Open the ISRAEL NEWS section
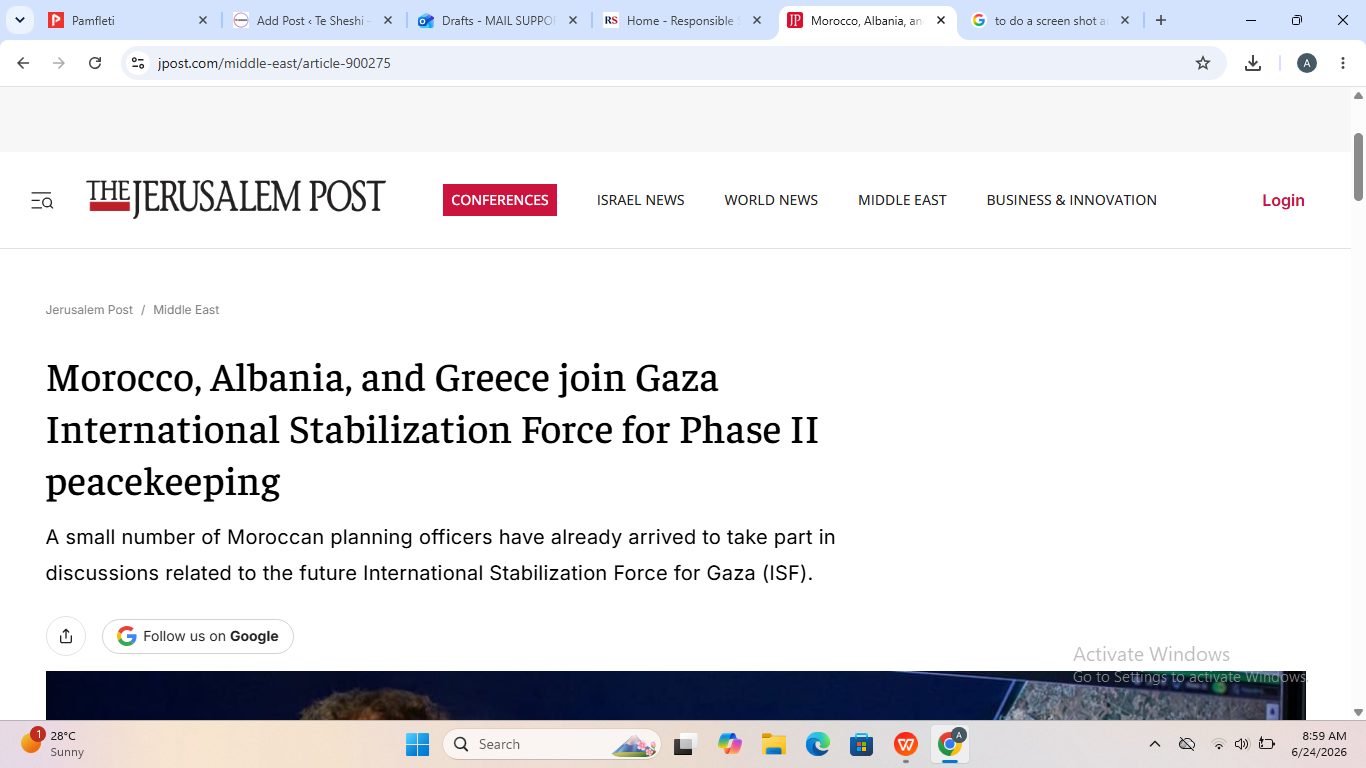This screenshot has width=1366, height=768. [x=641, y=200]
